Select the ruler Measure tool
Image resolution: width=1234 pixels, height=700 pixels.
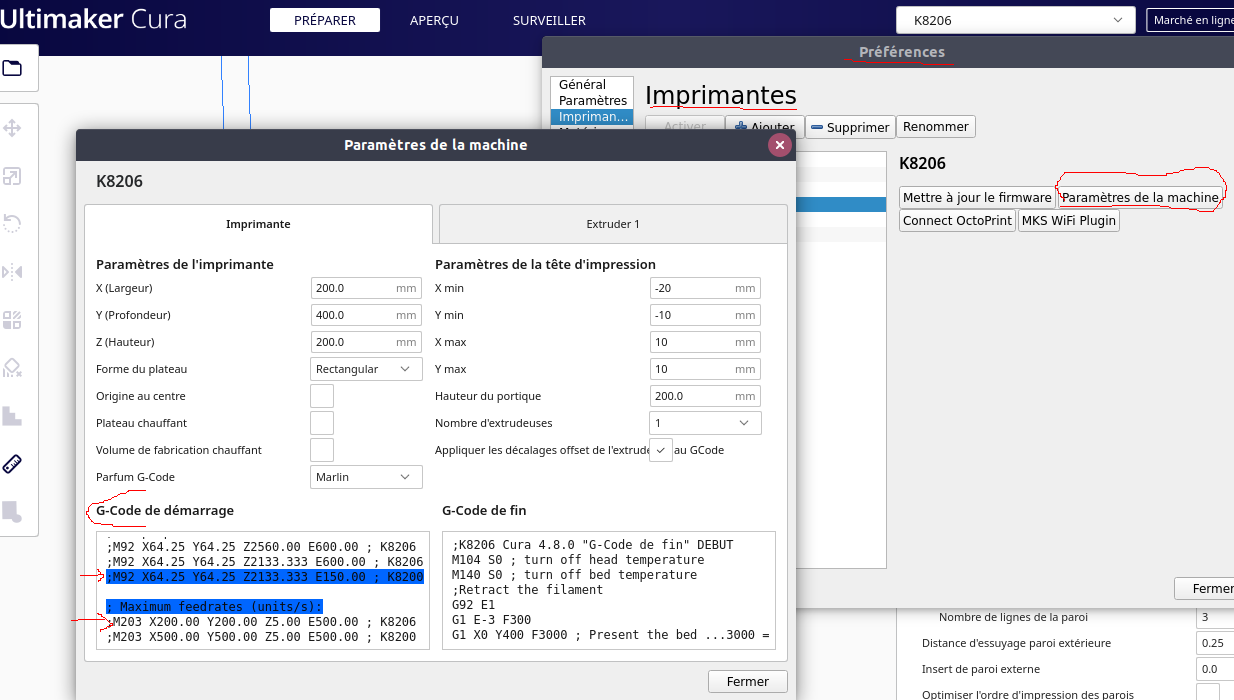(13, 463)
